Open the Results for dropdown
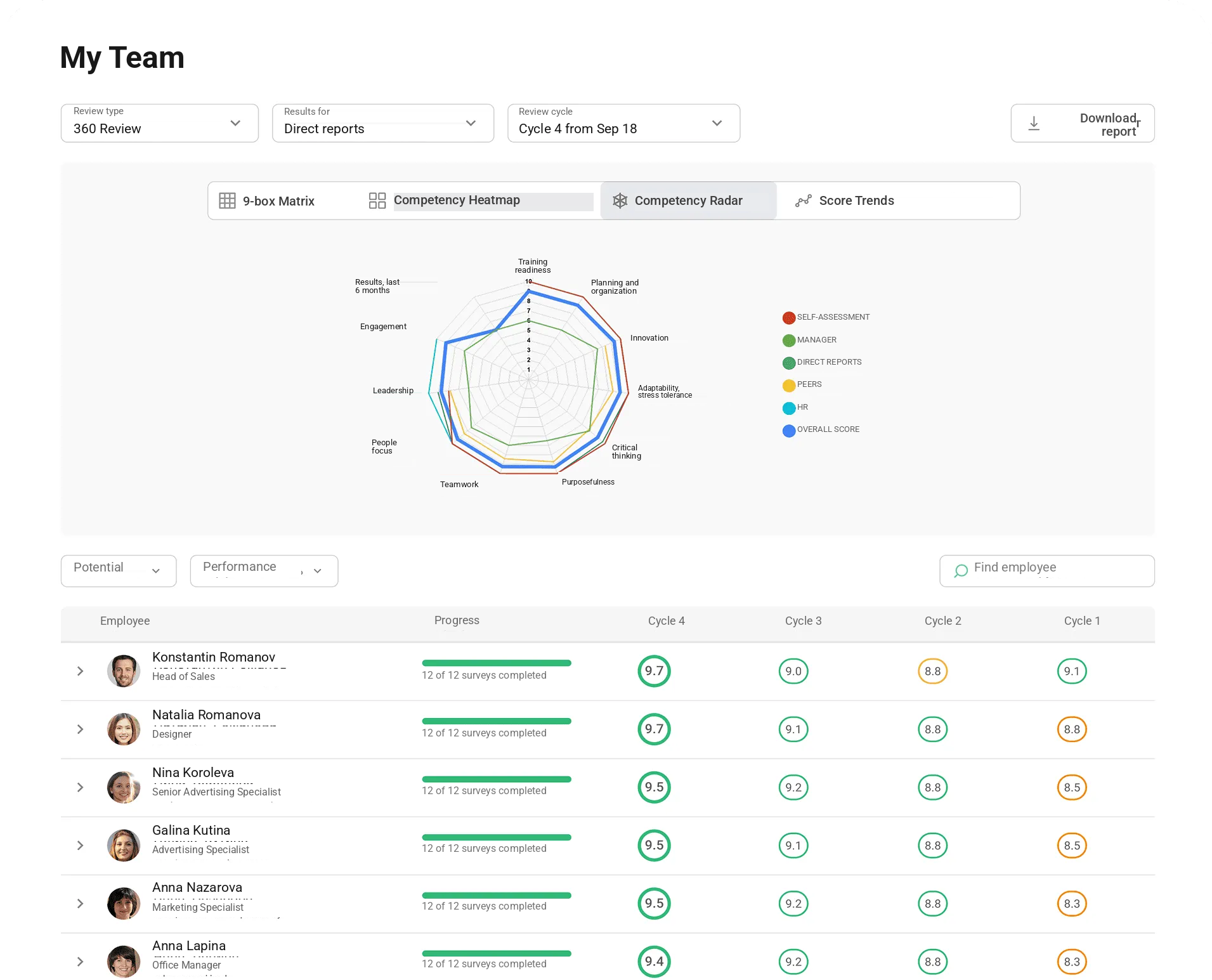 (383, 123)
